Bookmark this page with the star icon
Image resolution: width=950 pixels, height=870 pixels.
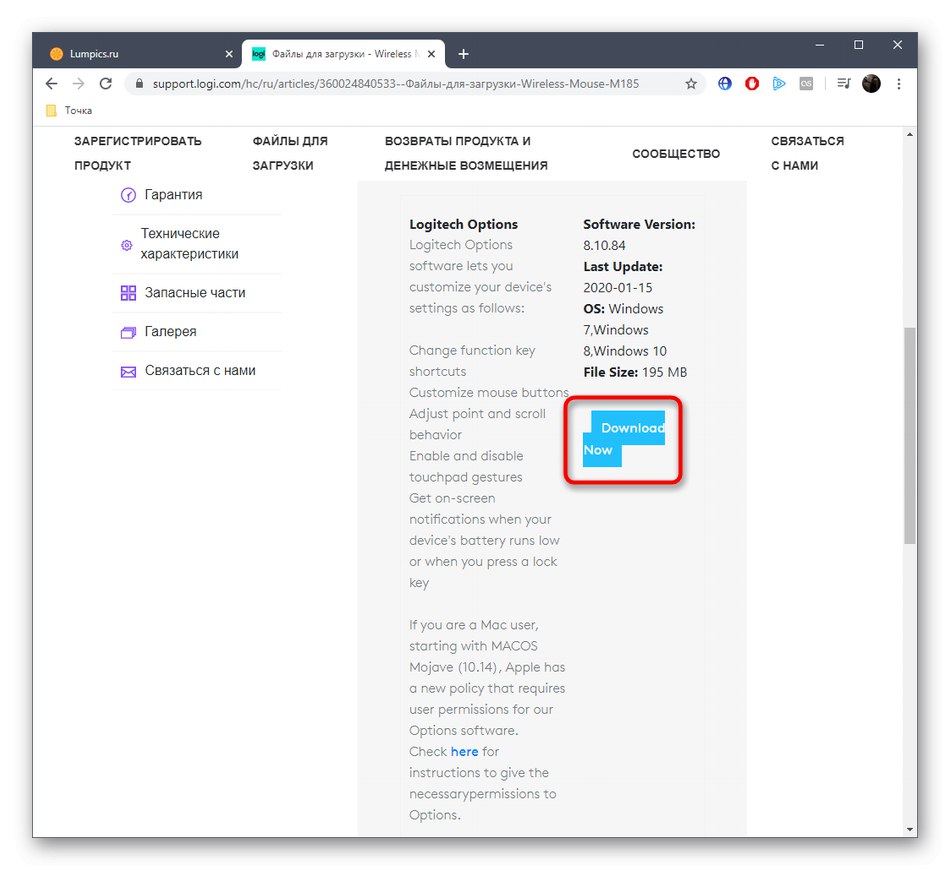click(x=691, y=84)
